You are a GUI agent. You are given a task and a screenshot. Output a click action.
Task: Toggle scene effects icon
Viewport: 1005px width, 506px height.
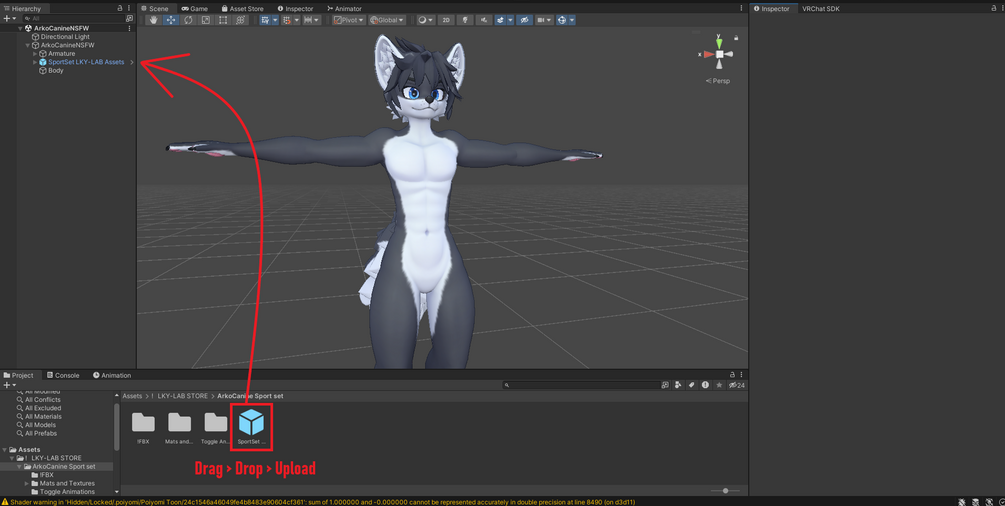(x=501, y=20)
